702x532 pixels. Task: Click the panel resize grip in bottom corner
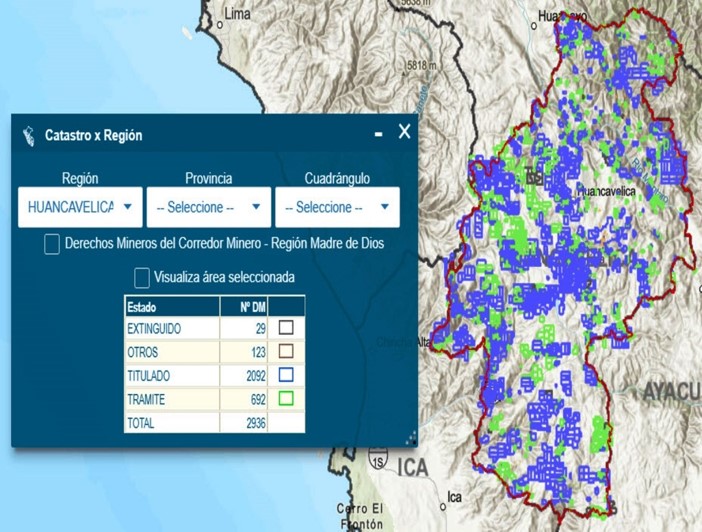pos(411,439)
